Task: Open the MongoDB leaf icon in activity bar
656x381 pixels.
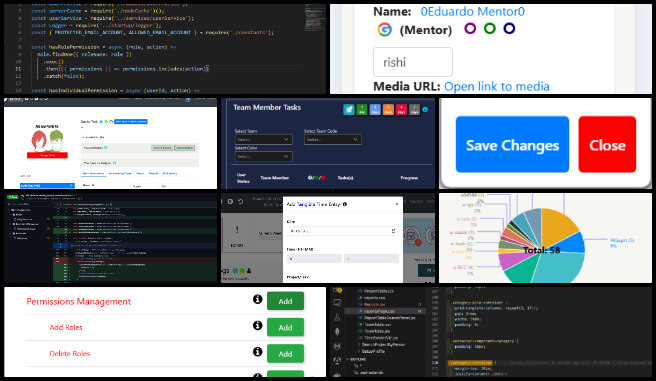Action: click(337, 332)
